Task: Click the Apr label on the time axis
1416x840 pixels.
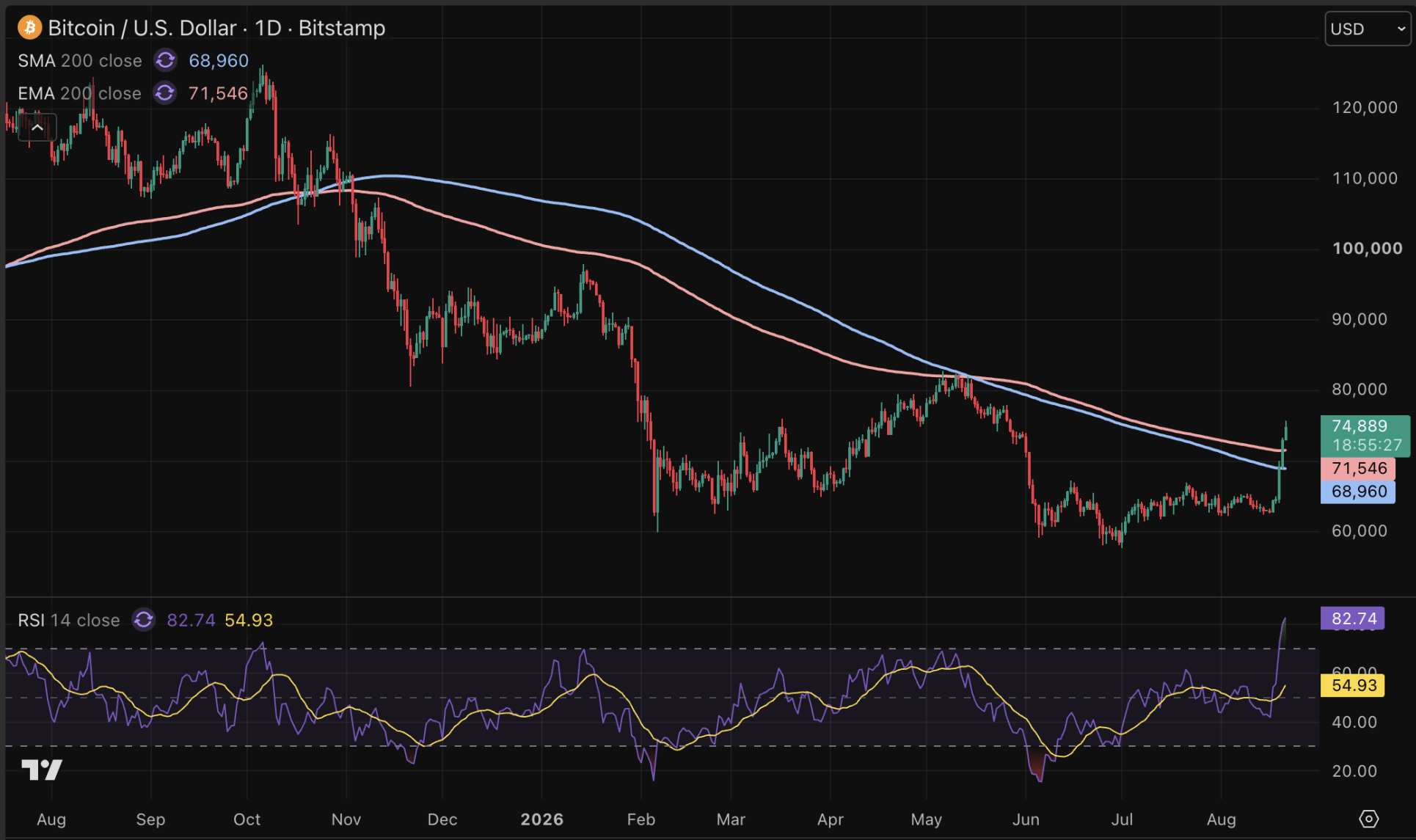Action: [x=830, y=819]
